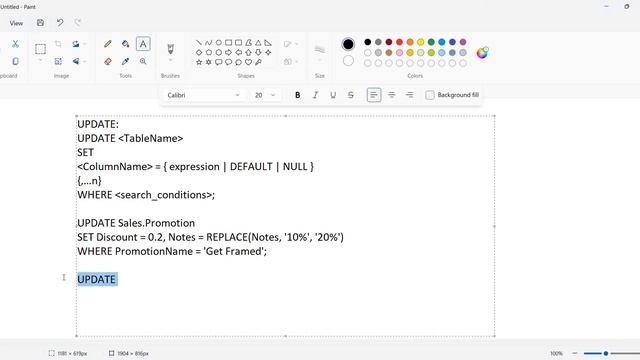Viewport: 640px width, 360px height.
Task: Toggle Strikethrough formatting
Action: (351, 95)
